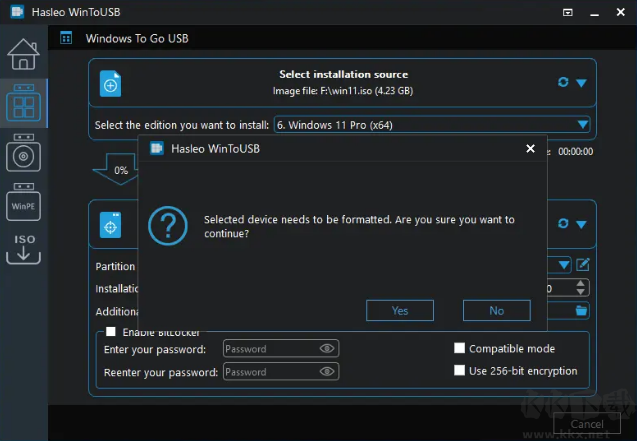
Task: Toggle Use 256-bit encryption checkbox
Action: tap(459, 370)
